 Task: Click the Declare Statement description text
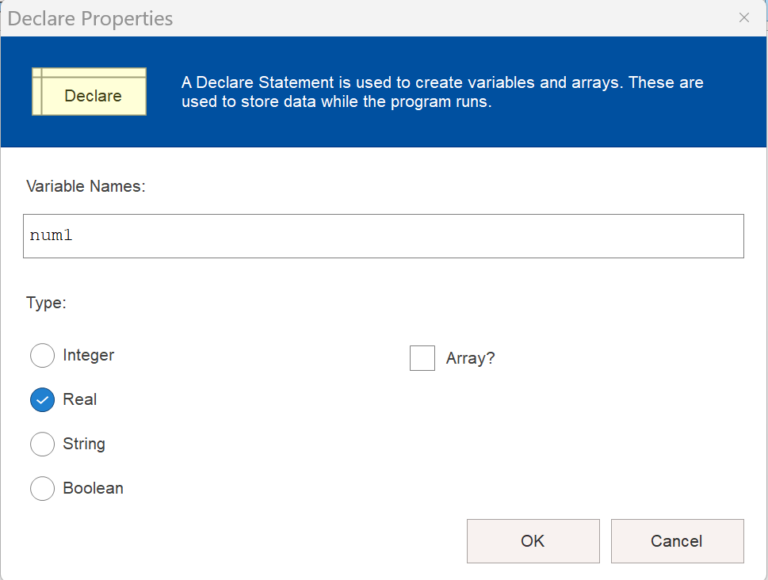click(x=442, y=92)
